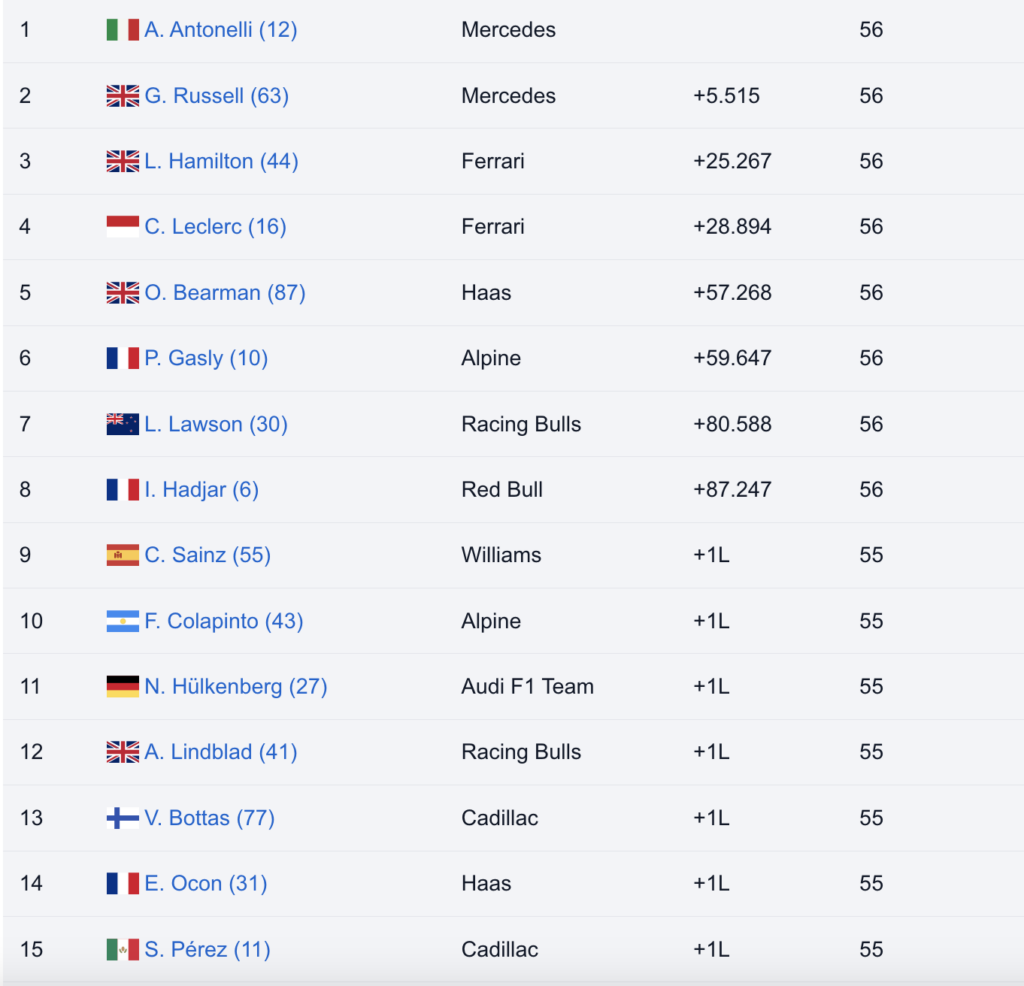Follow the A. Lindblad (41) link
Viewport: 1024px width, 986px height.
pyautogui.click(x=220, y=752)
